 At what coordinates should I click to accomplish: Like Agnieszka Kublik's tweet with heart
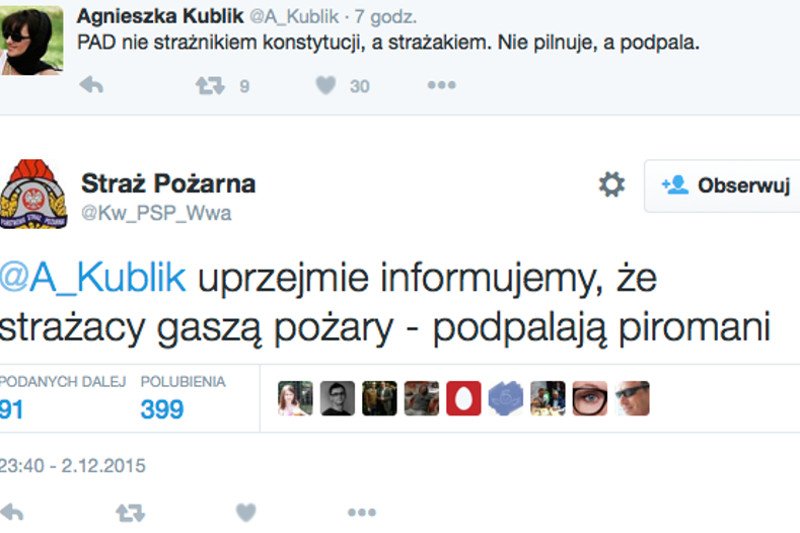click(326, 86)
